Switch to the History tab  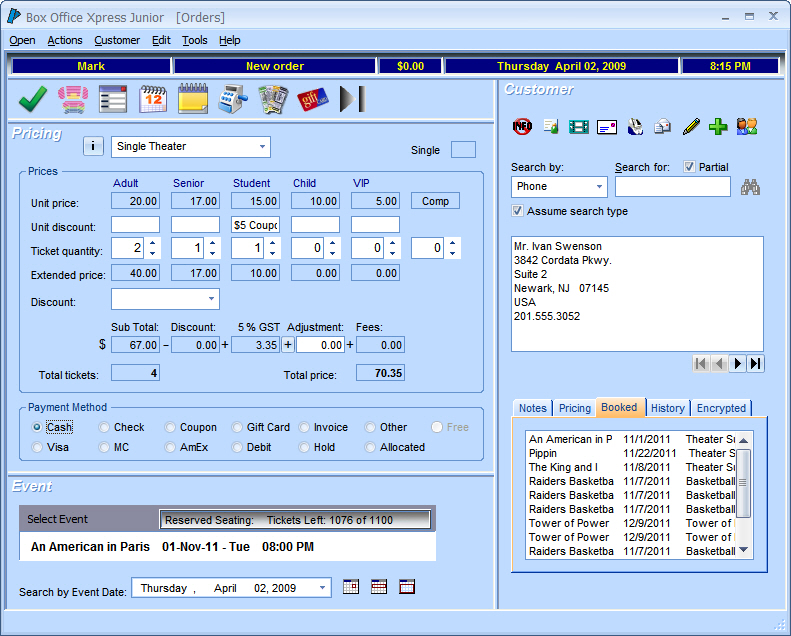tap(667, 408)
